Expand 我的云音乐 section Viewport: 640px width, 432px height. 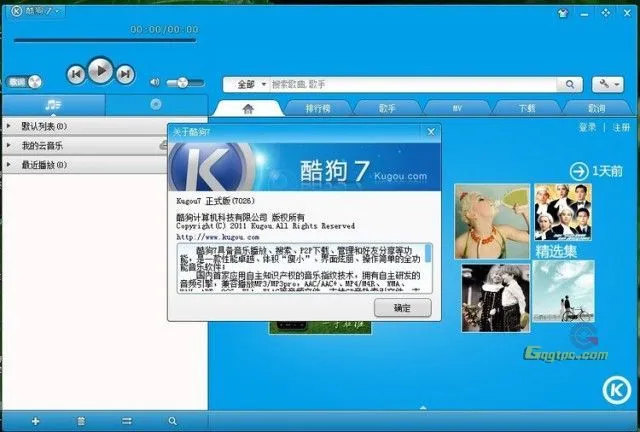pyautogui.click(x=9, y=145)
